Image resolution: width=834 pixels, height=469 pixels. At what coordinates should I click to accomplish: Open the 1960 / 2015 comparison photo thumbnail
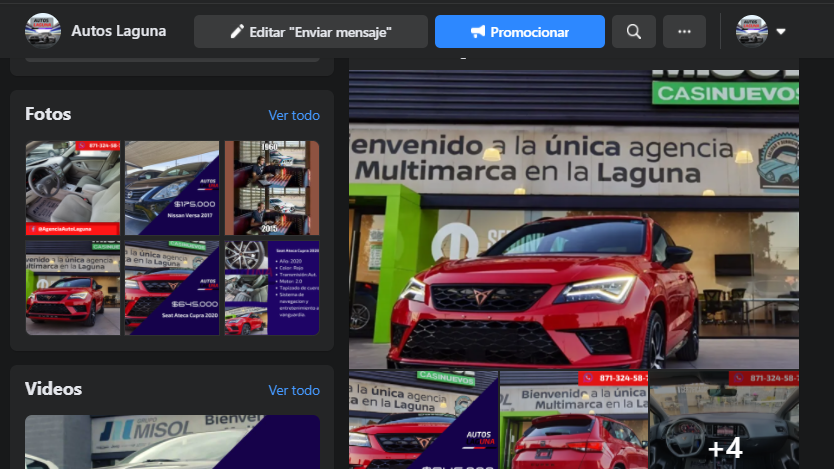[272, 188]
